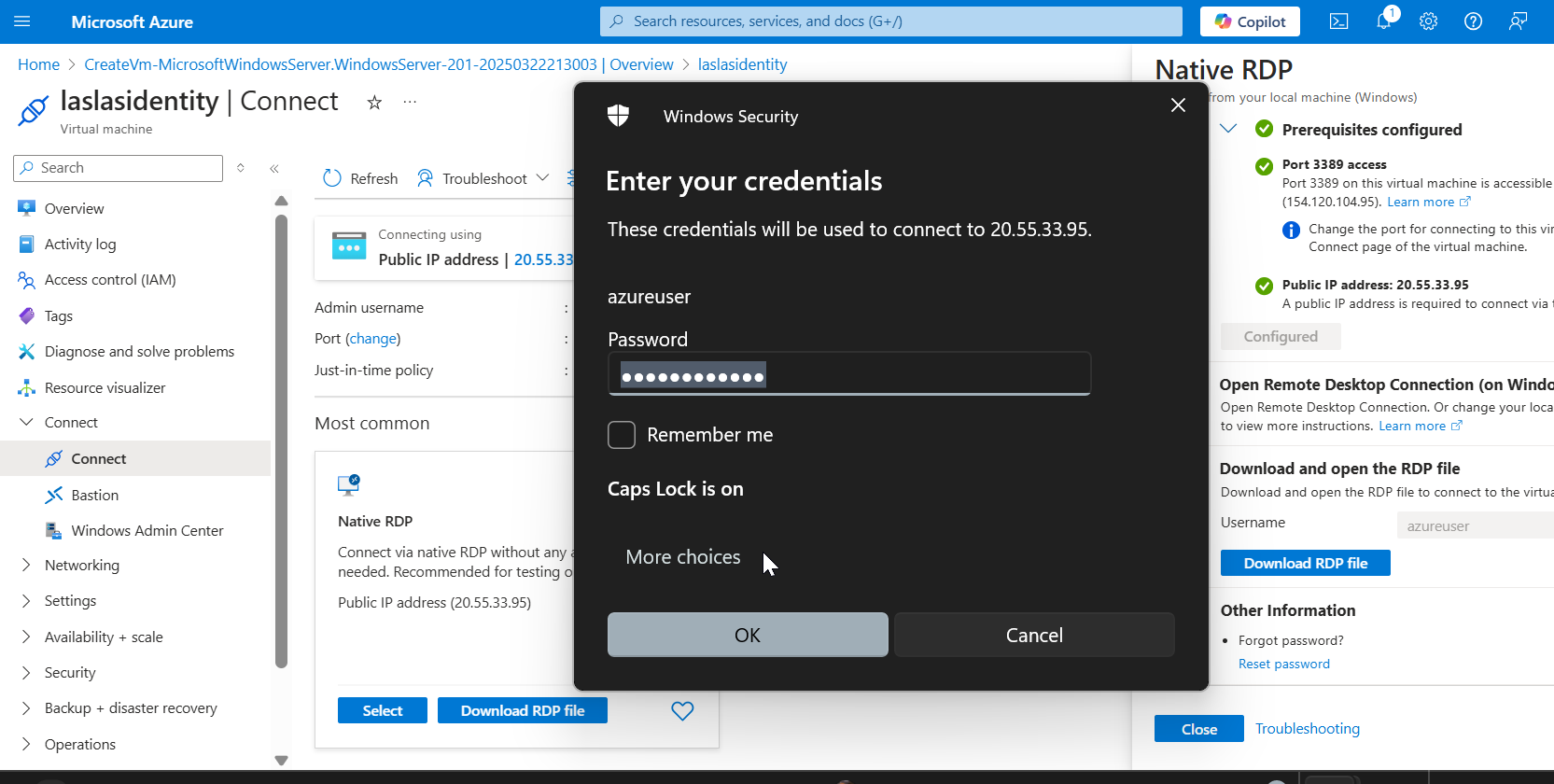Expand the Networking section
The image size is (1554, 784).
click(26, 566)
